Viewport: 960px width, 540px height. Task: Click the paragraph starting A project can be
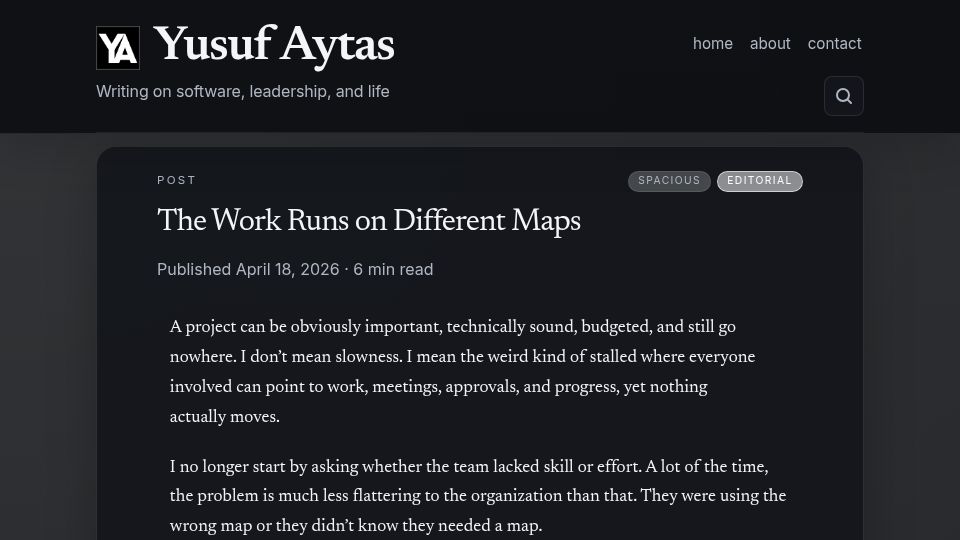[462, 372]
